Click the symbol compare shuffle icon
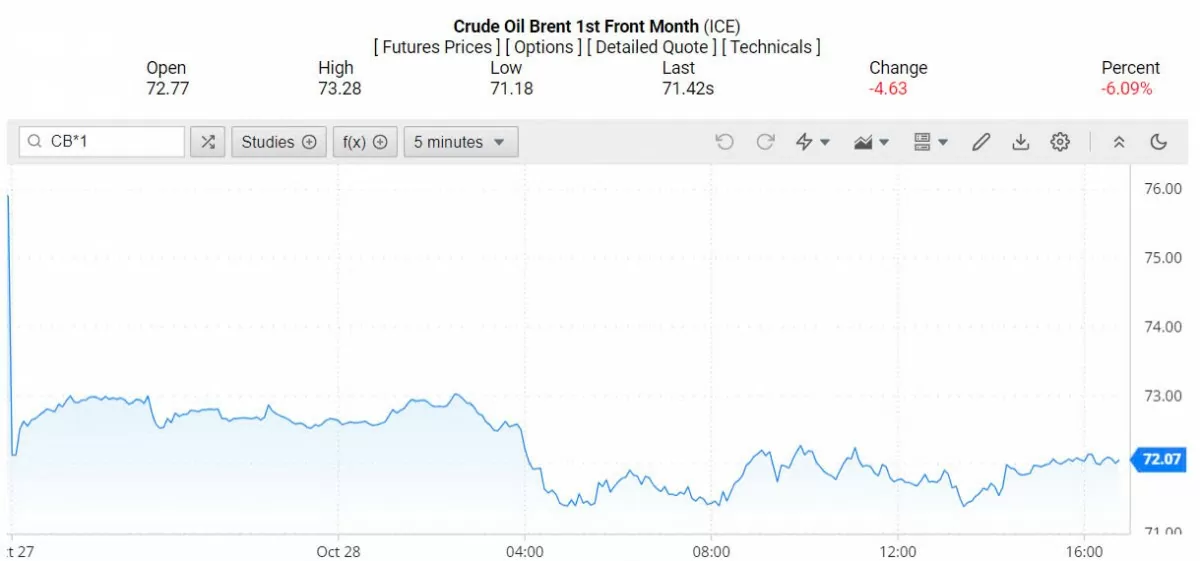The image size is (1200, 561). pyautogui.click(x=207, y=142)
